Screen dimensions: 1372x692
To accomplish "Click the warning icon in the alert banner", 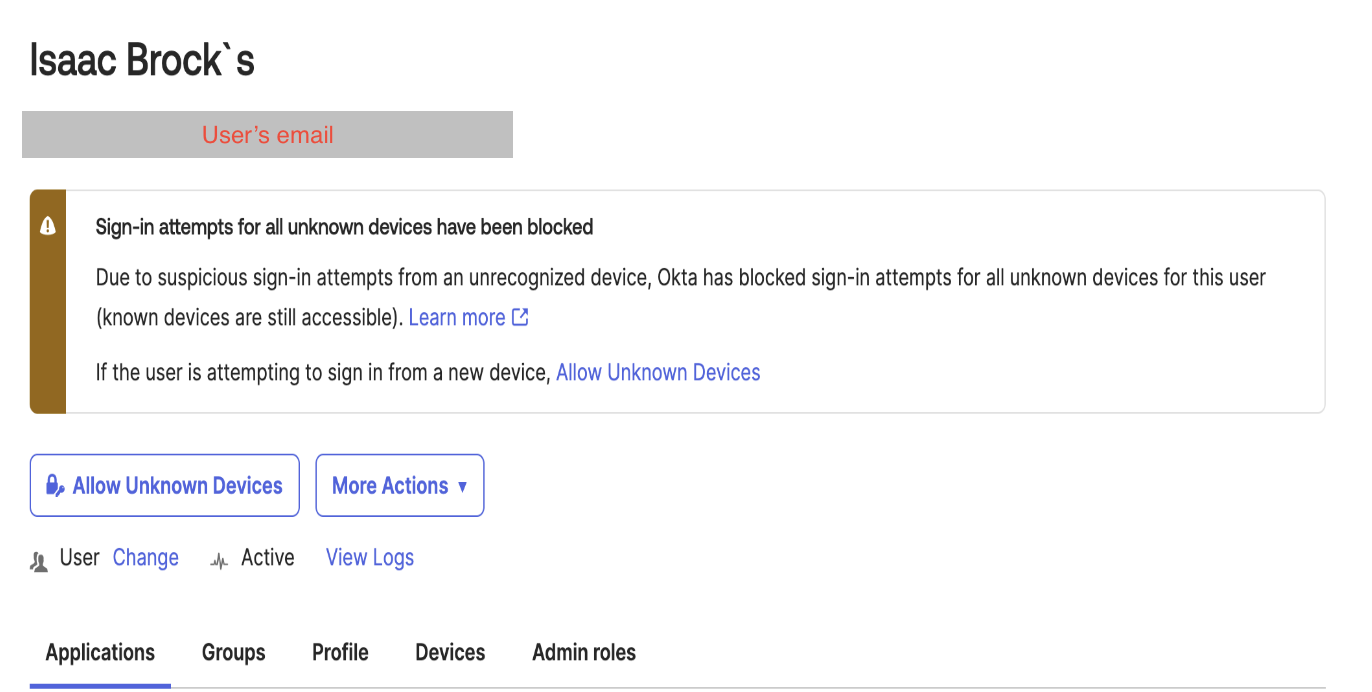I will 48,227.
